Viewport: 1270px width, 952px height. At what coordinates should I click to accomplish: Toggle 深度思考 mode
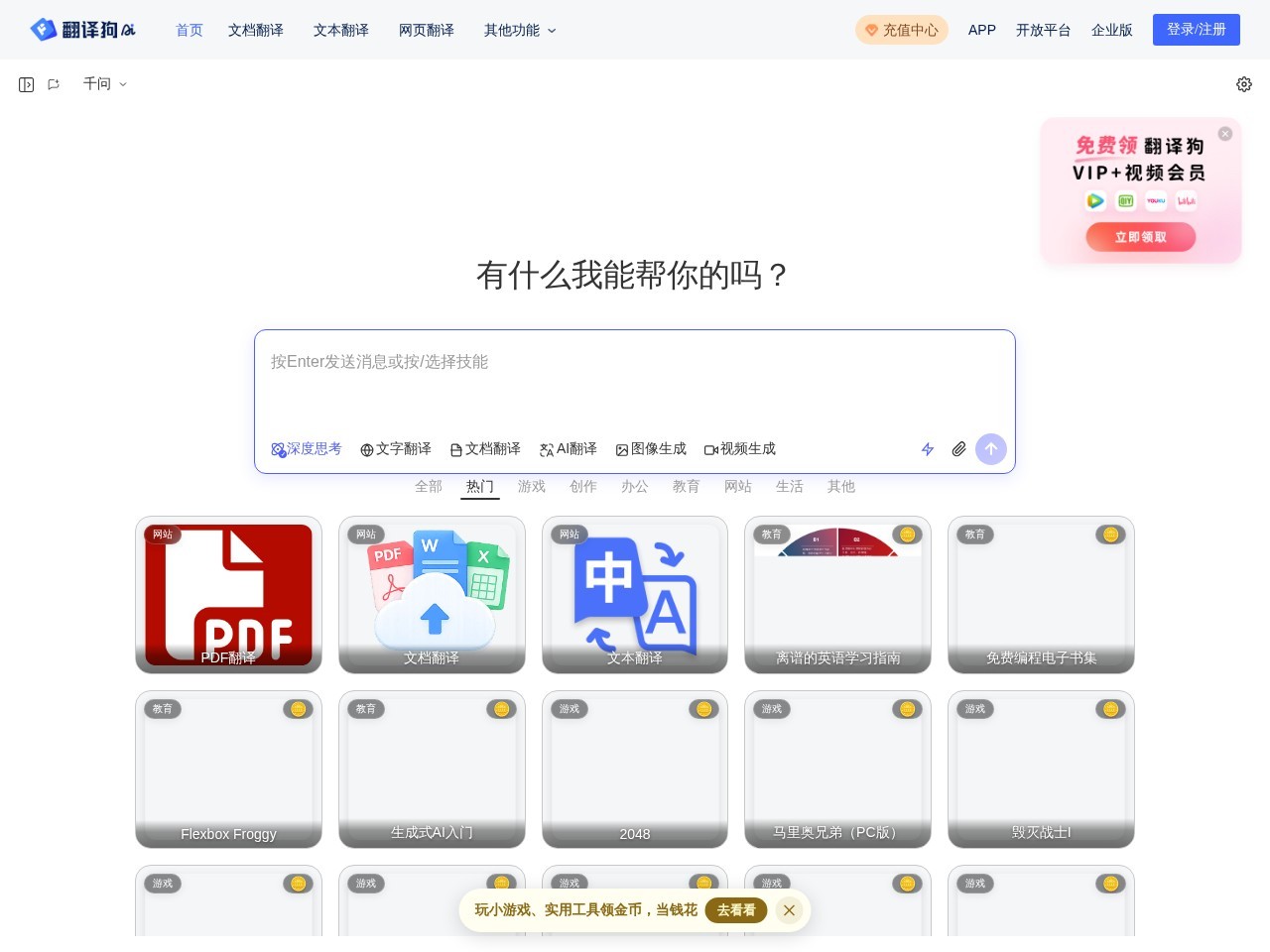point(307,449)
